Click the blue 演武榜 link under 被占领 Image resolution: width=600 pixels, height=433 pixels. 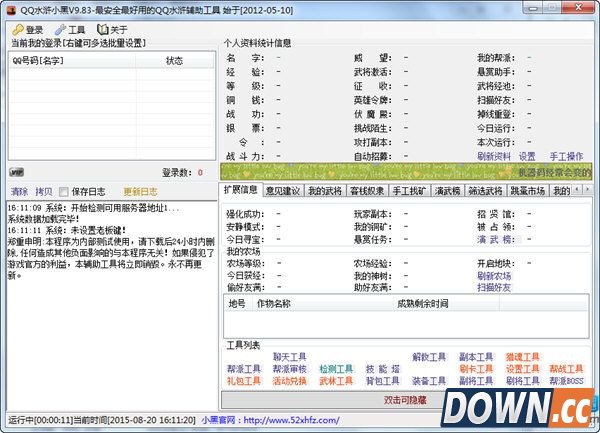coord(496,239)
